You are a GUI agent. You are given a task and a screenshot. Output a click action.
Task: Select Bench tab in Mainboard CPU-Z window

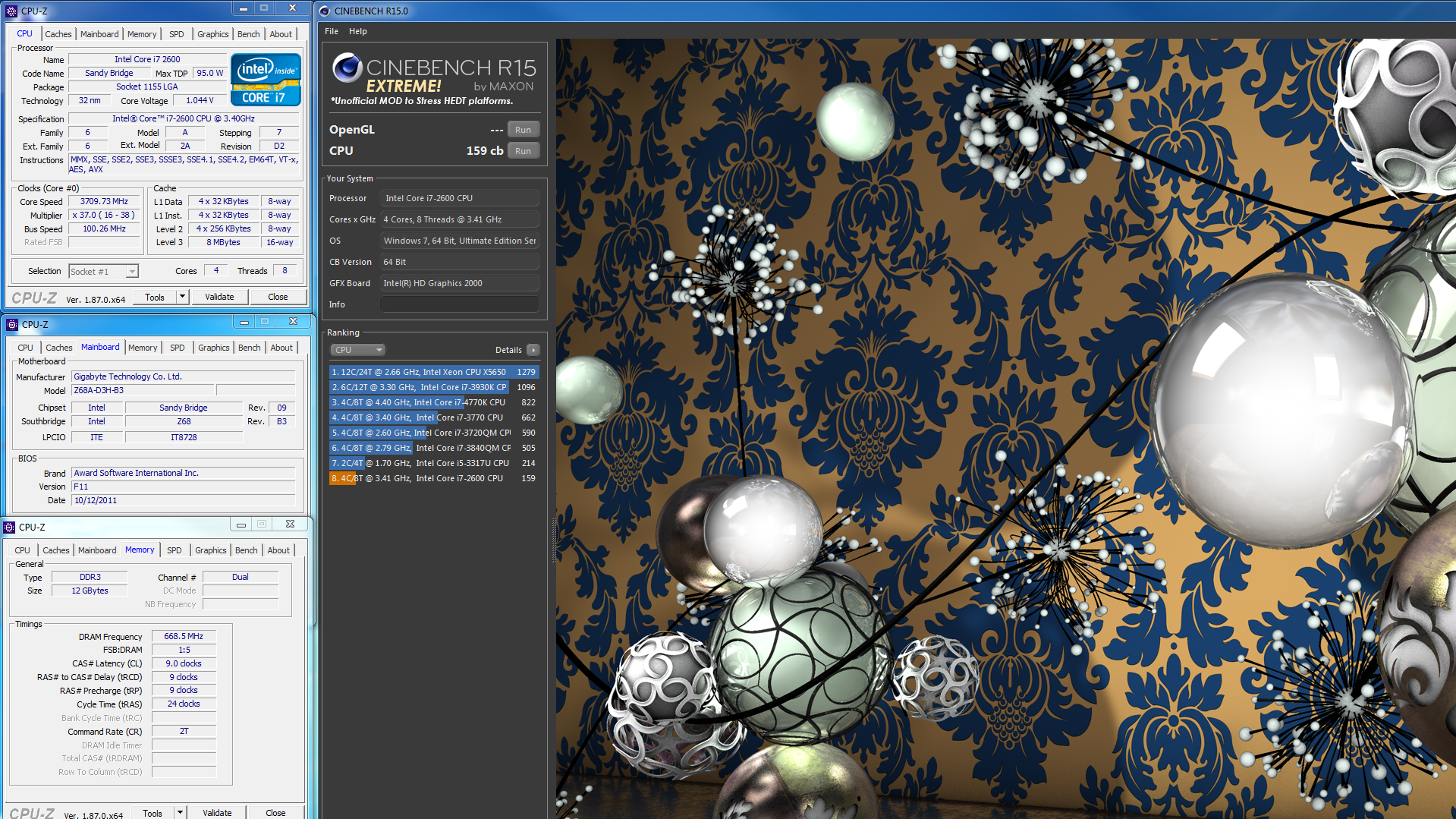tap(250, 348)
